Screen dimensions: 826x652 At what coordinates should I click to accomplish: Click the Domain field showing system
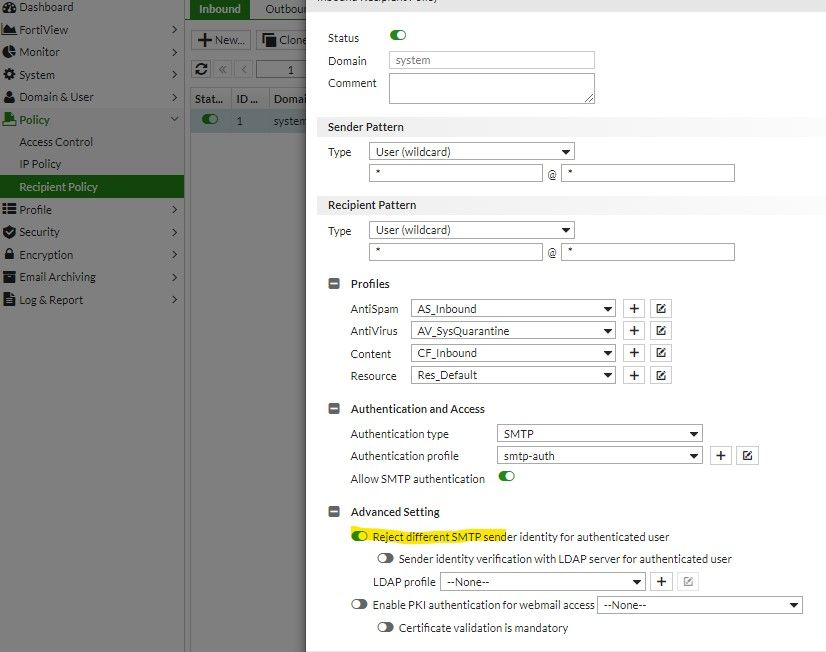point(491,60)
